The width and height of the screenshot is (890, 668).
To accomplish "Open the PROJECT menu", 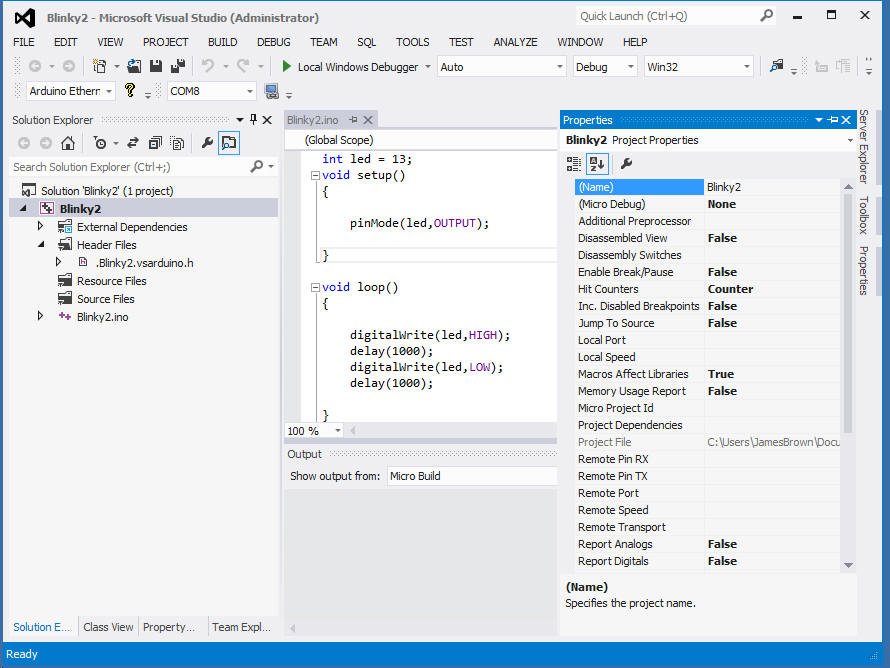I will tap(165, 42).
